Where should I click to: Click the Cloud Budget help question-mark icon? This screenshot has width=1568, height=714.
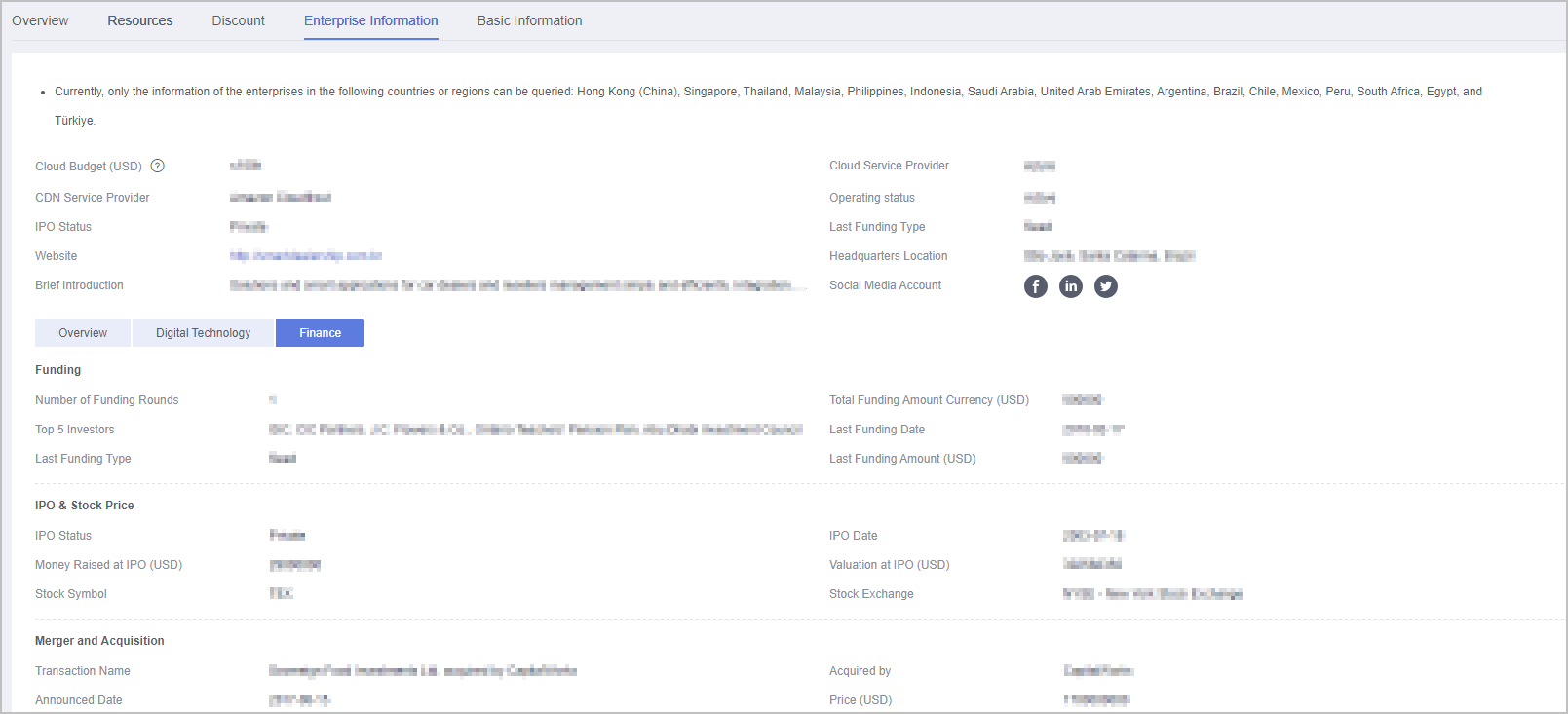(158, 166)
